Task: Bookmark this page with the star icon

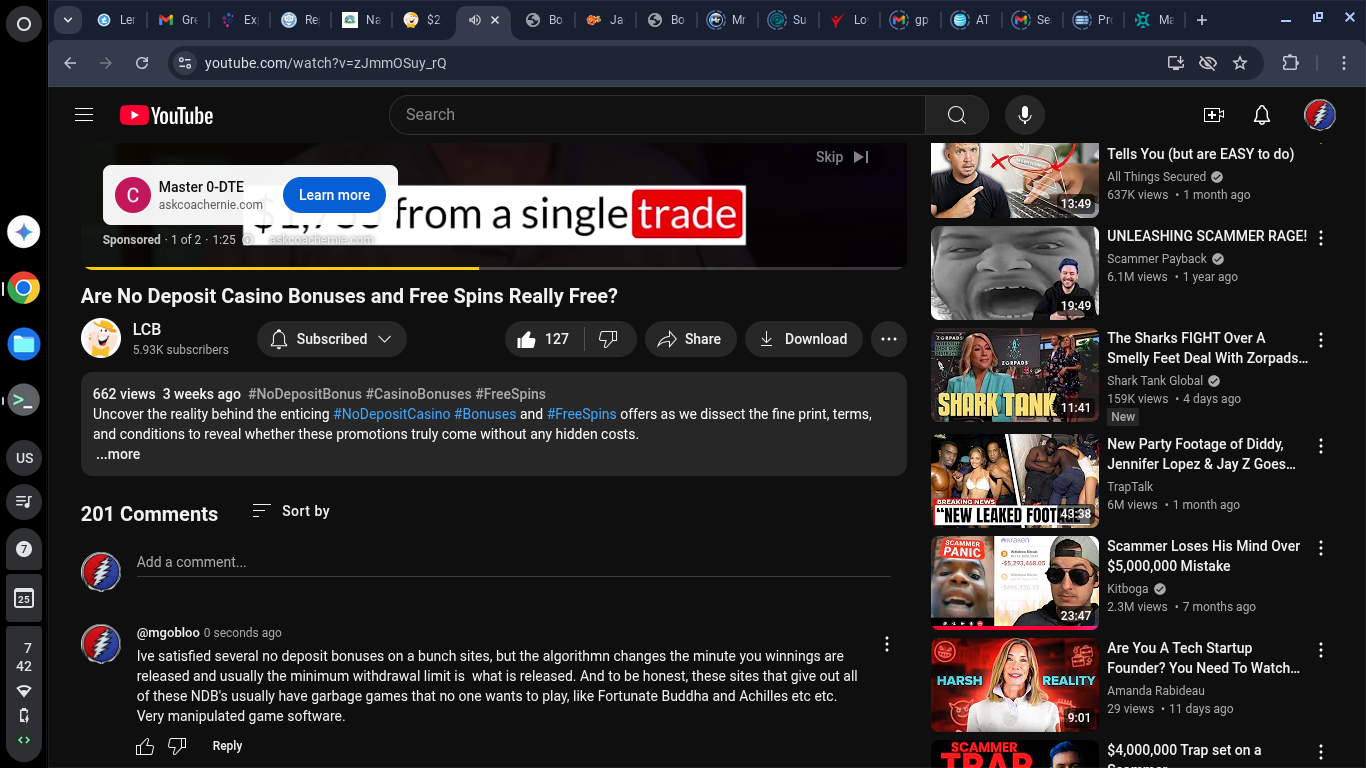Action: pyautogui.click(x=1240, y=63)
